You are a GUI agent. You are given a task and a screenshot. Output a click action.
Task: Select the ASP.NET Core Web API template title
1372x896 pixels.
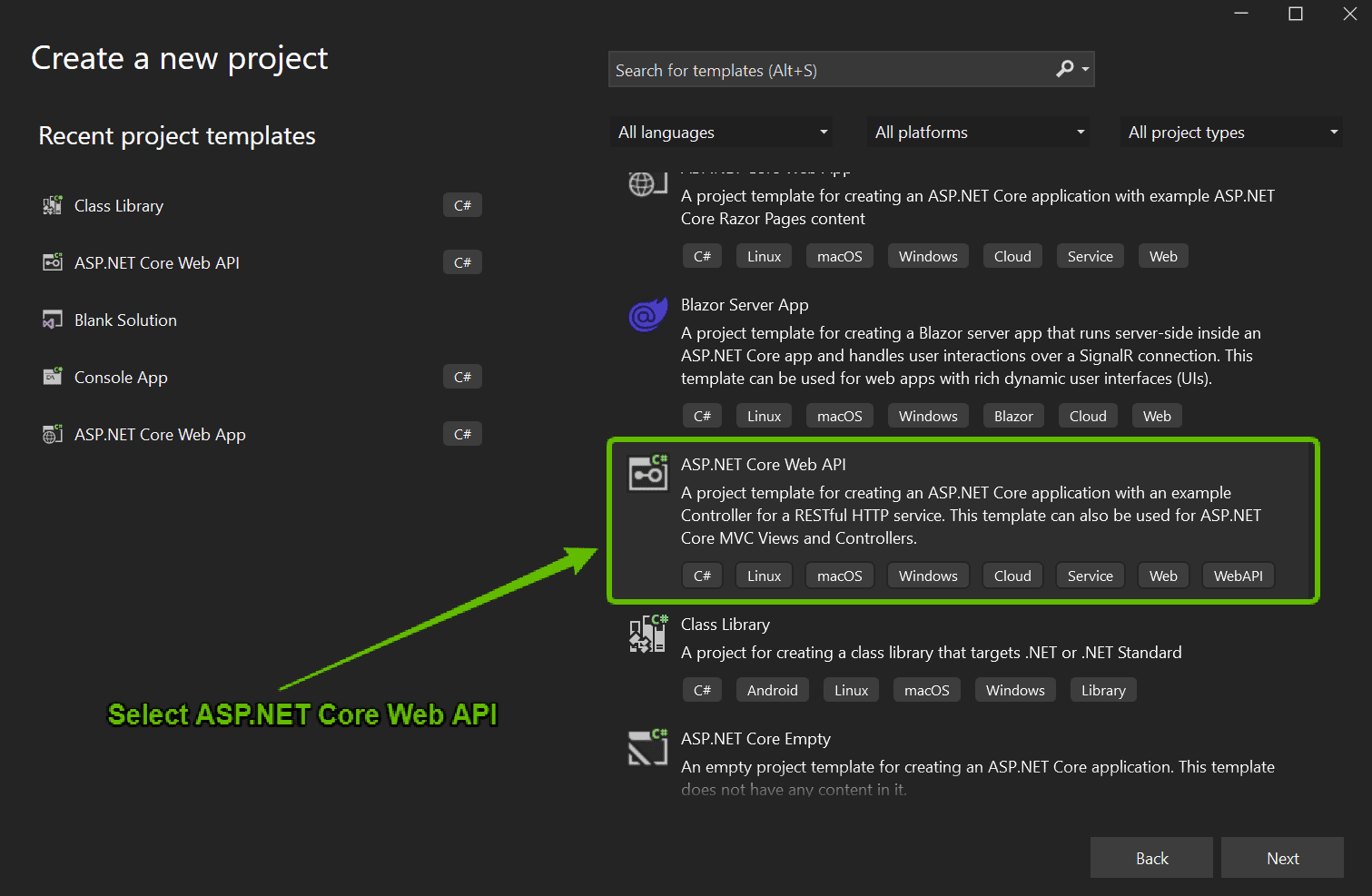pos(763,465)
